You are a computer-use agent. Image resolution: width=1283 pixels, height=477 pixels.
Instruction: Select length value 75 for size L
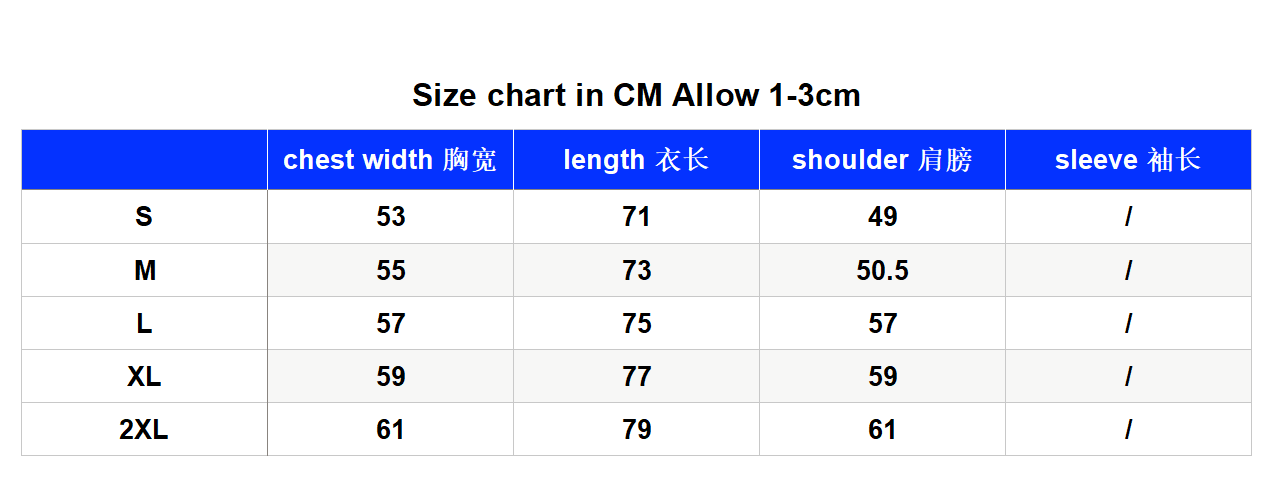(x=636, y=323)
